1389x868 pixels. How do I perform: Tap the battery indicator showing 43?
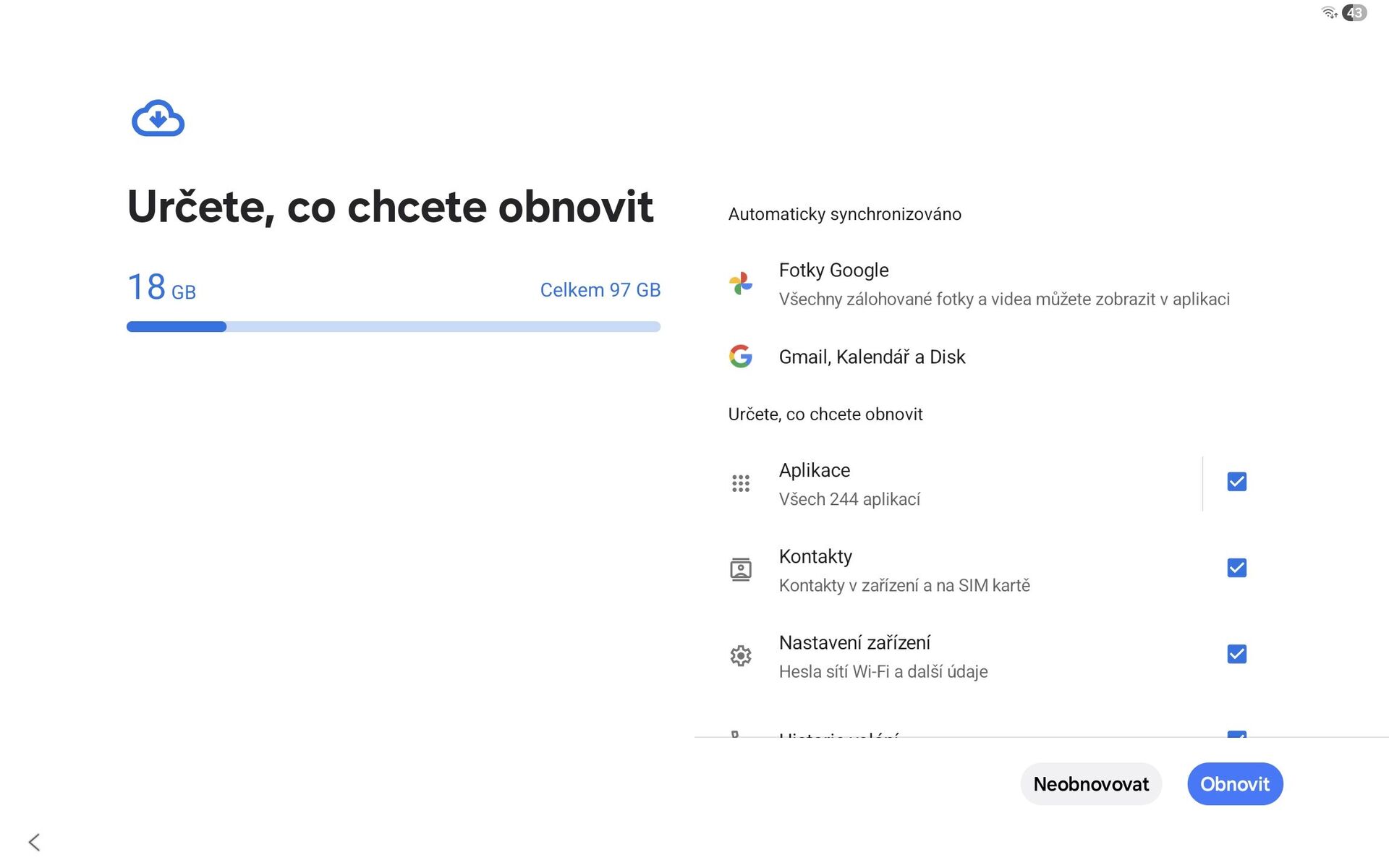[x=1354, y=13]
